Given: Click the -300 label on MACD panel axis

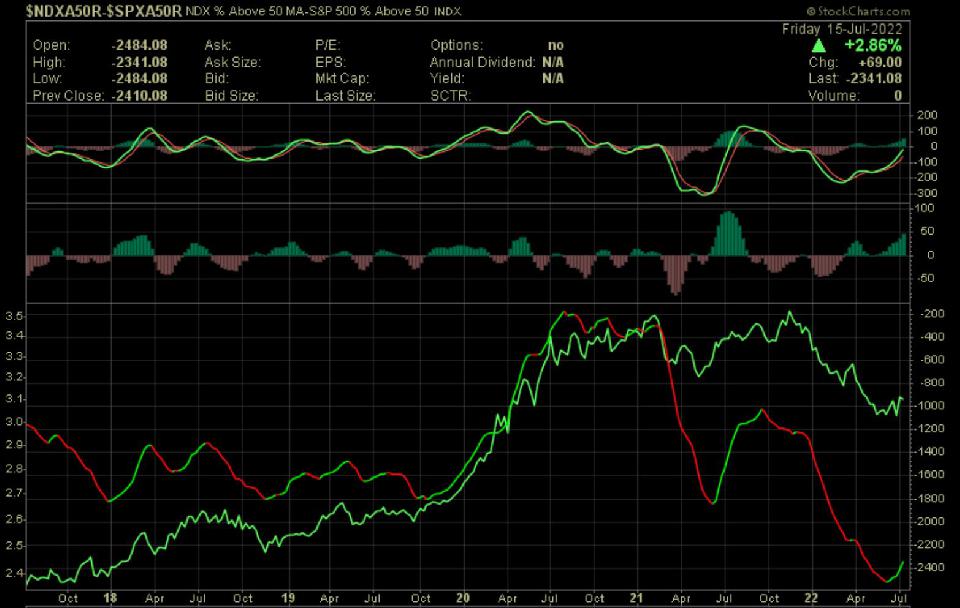Looking at the screenshot, I should [925, 193].
